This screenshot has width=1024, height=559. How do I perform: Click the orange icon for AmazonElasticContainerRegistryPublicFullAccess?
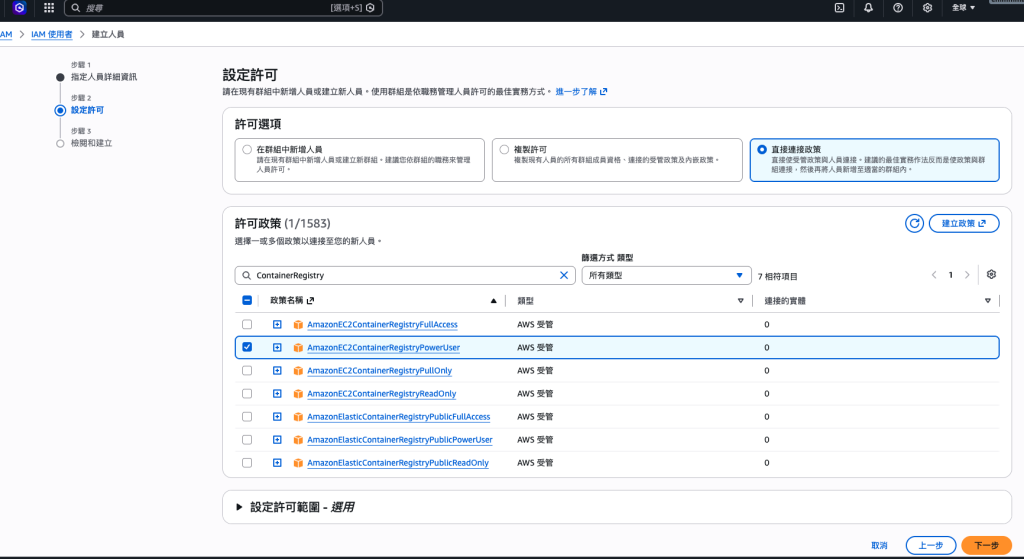click(x=298, y=417)
